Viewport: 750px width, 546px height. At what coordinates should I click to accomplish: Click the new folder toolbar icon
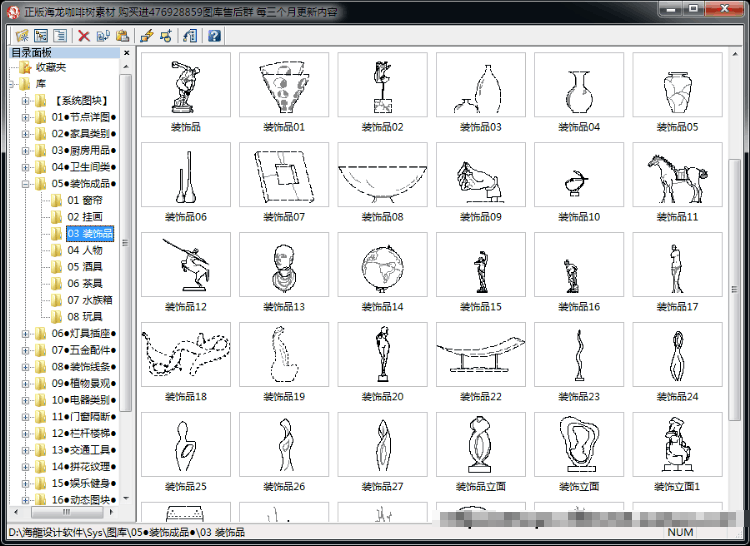[x=22, y=35]
